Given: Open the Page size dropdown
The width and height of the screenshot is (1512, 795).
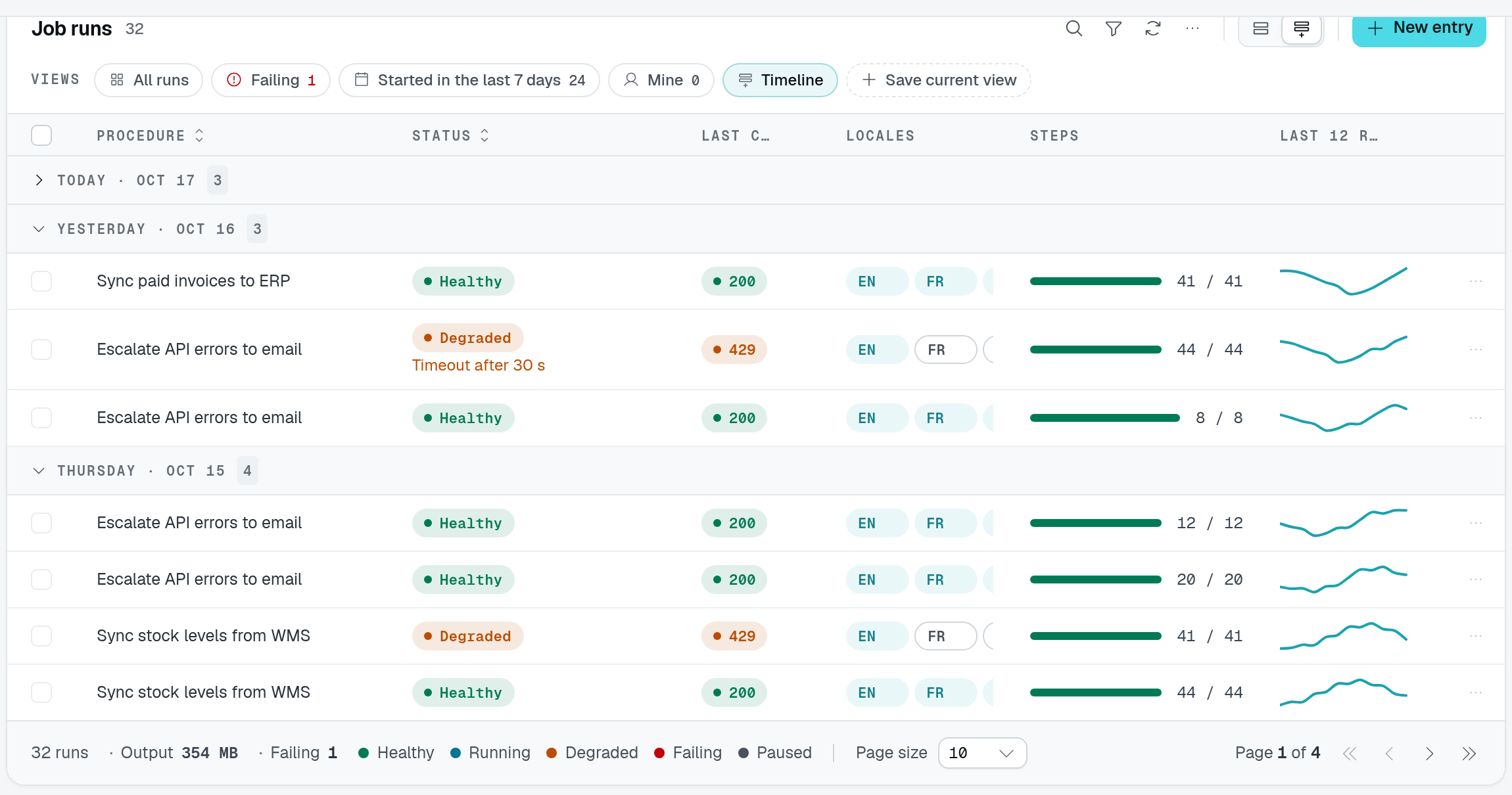Looking at the screenshot, I should (x=982, y=753).
